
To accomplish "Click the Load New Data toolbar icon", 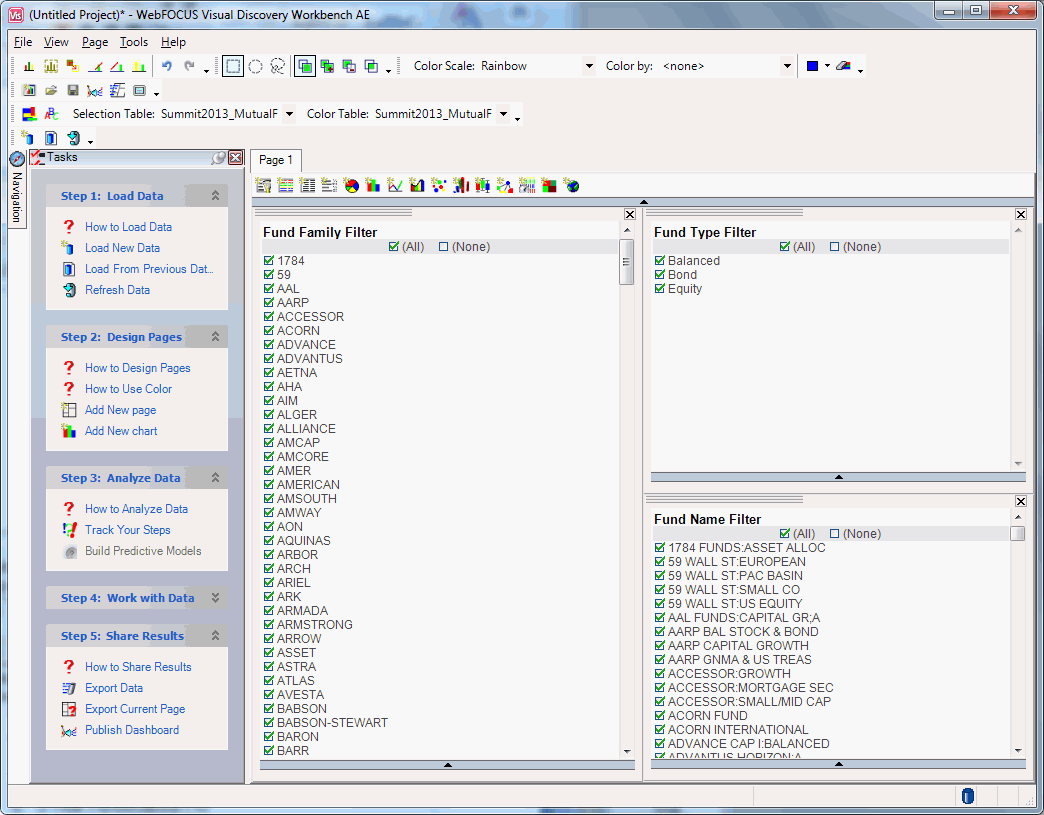I will (x=27, y=138).
